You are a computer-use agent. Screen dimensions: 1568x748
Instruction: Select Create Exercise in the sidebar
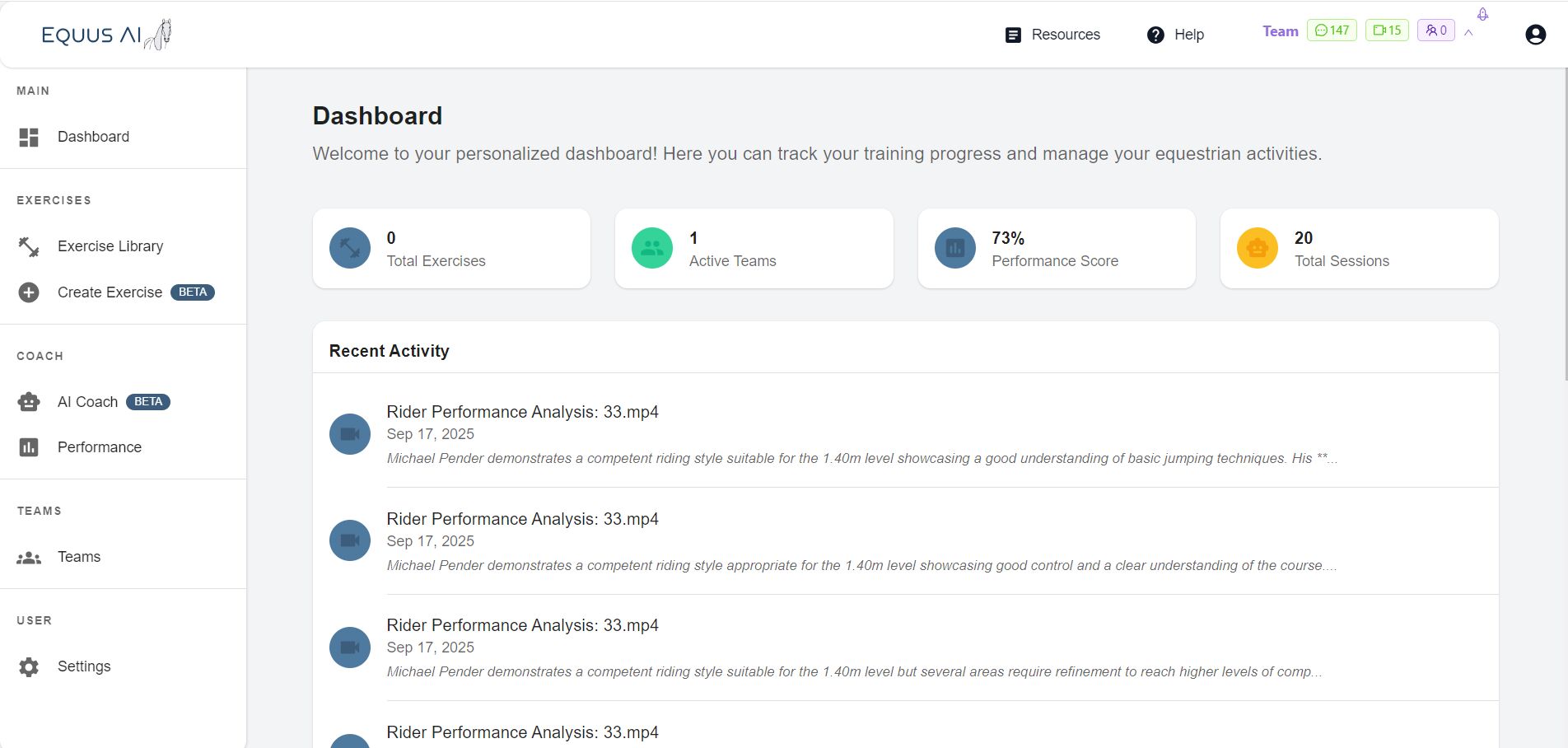click(110, 292)
